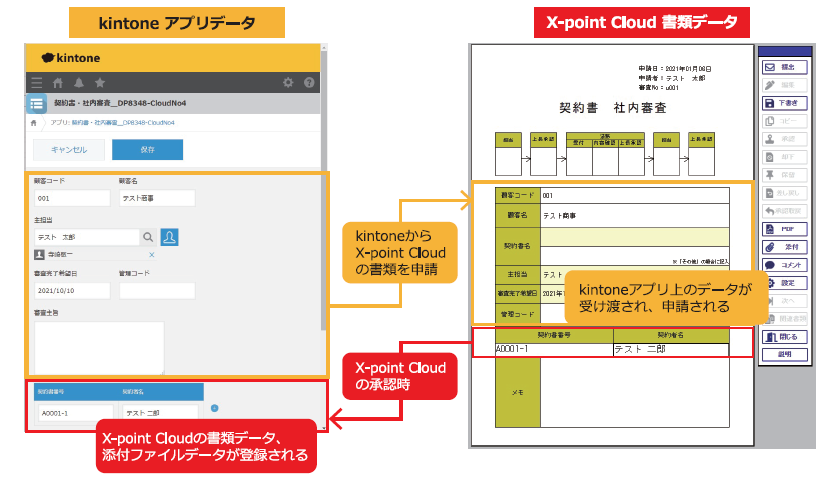Click the 却下 reject button
This screenshot has width=836, height=482.
coord(784,157)
